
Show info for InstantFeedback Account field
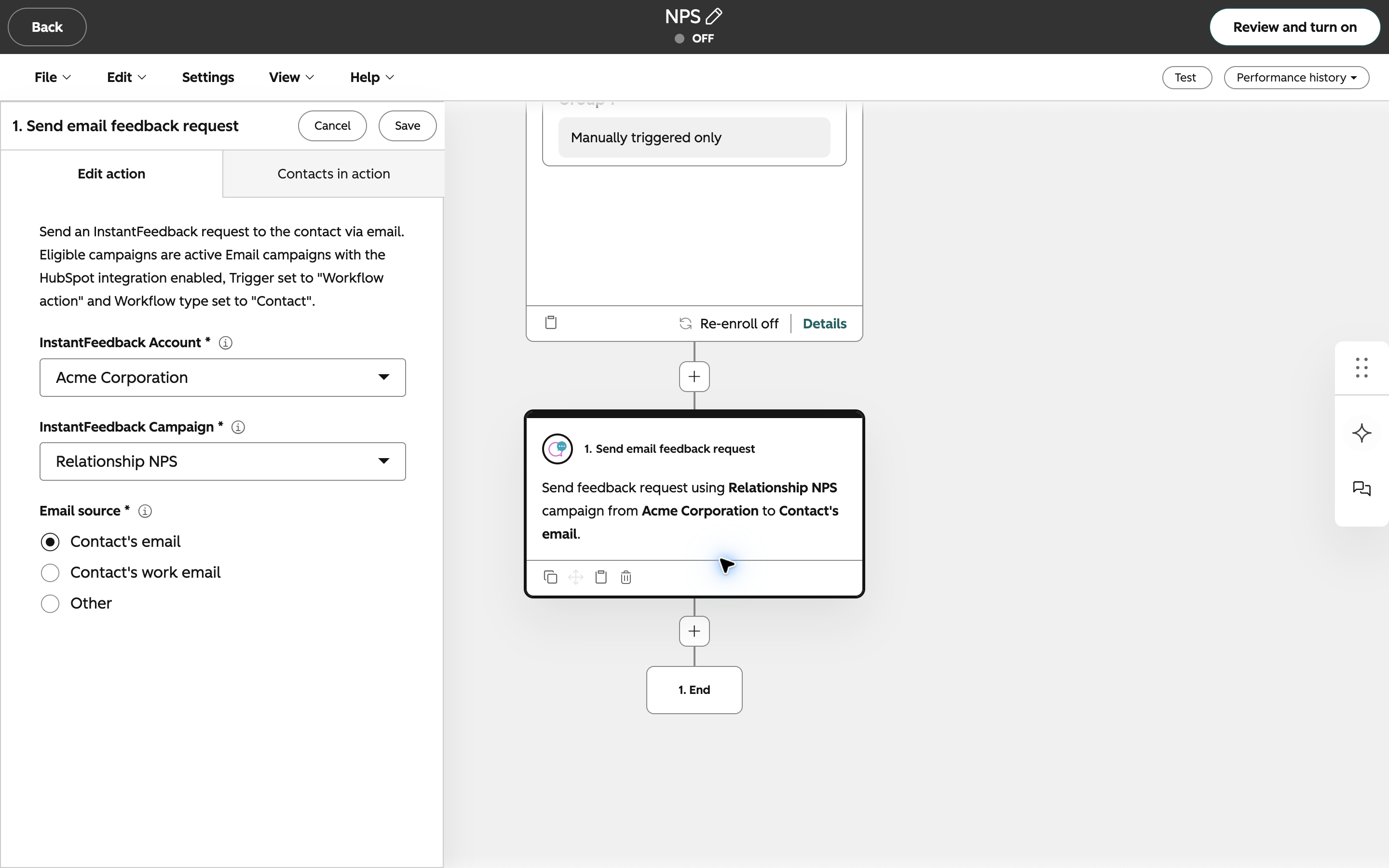point(226,343)
